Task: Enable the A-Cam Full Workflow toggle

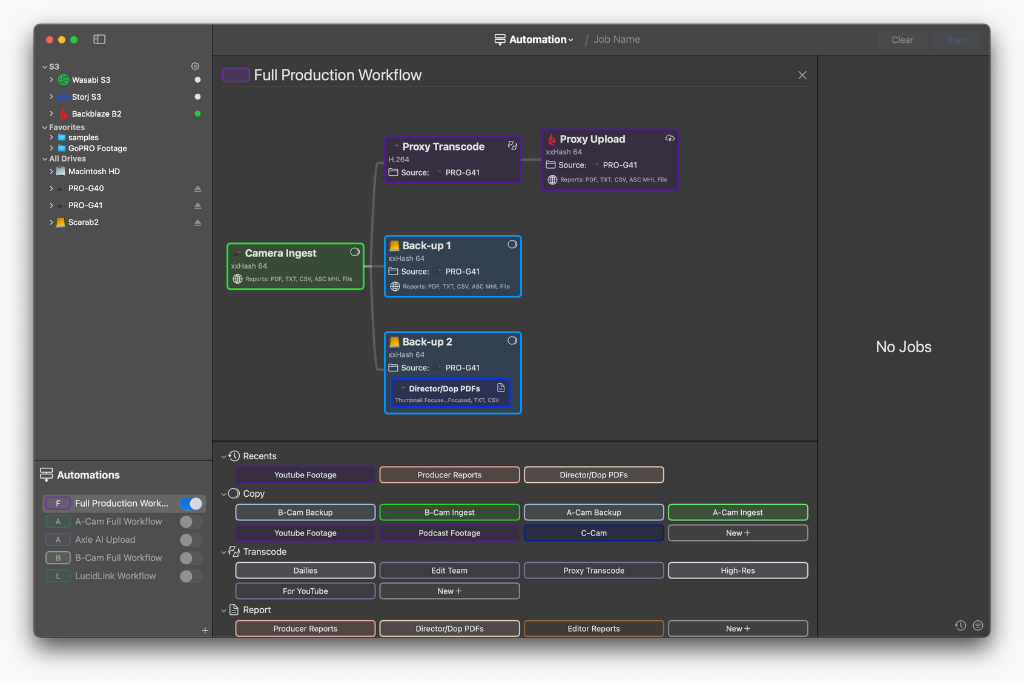Action: click(x=191, y=522)
